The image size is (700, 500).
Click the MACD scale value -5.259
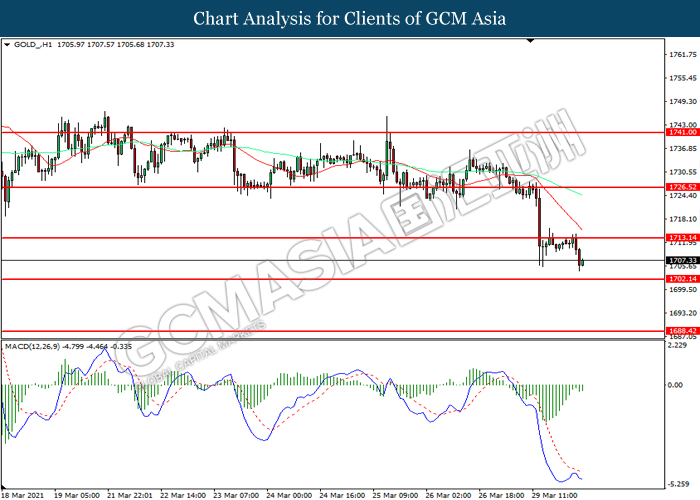click(x=679, y=484)
